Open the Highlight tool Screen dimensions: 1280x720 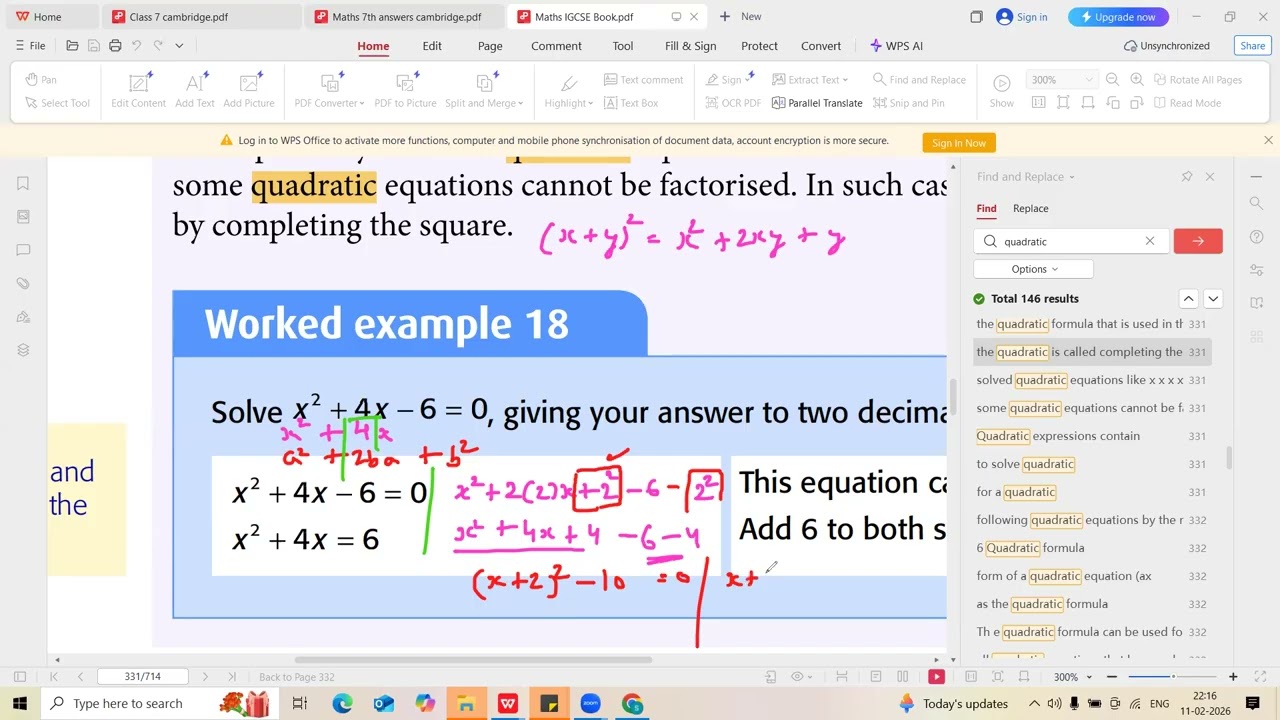(x=569, y=90)
